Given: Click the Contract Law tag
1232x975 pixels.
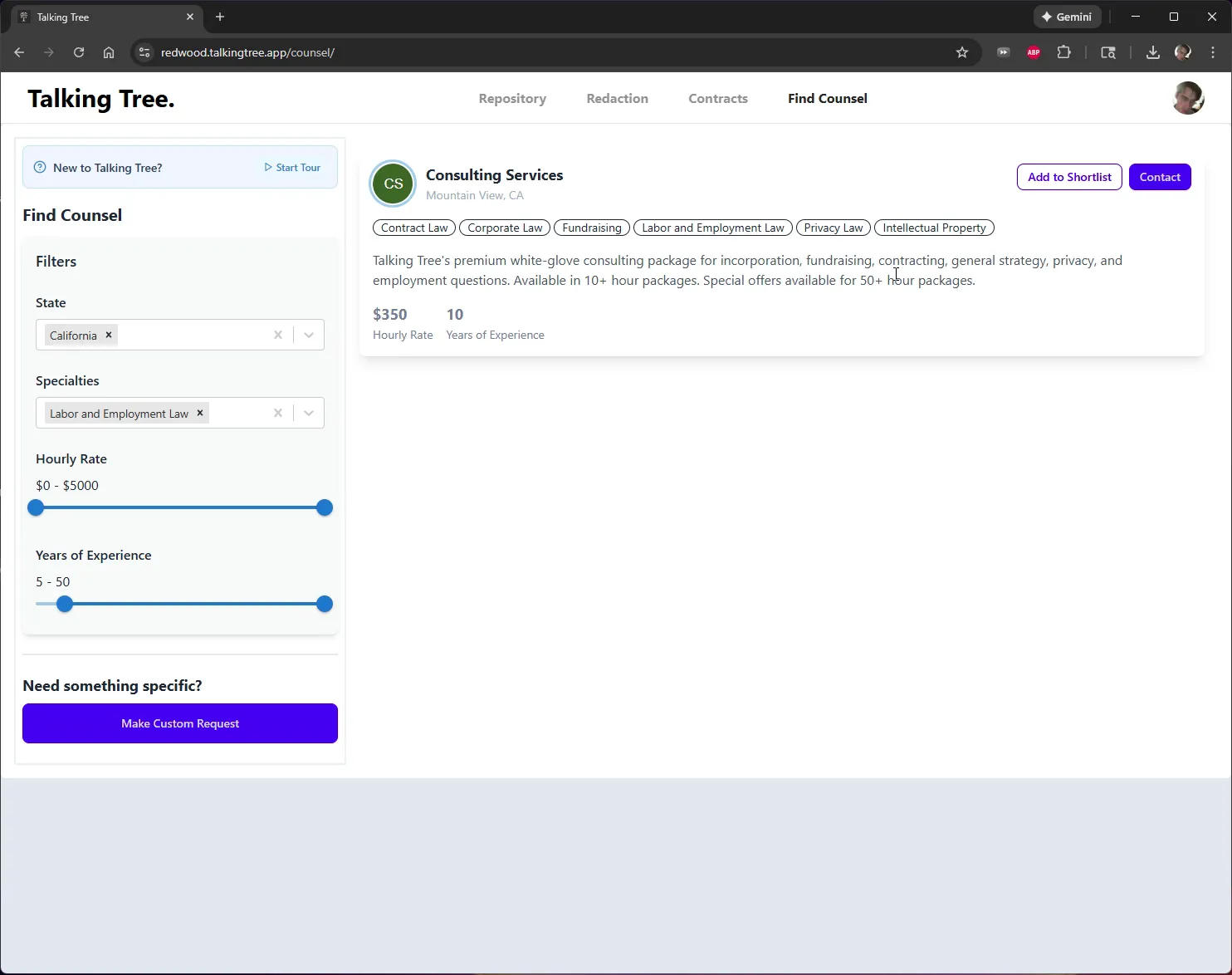Looking at the screenshot, I should (414, 228).
